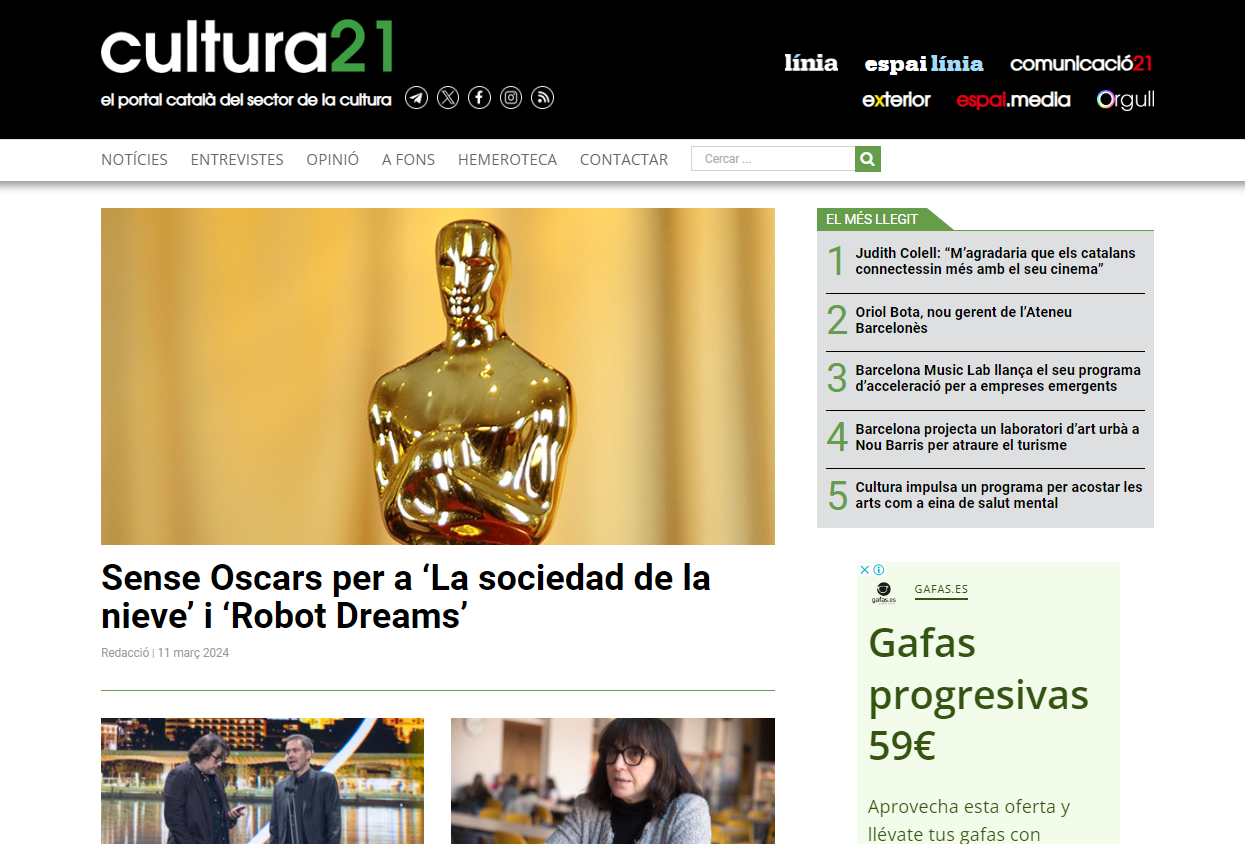
Task: Close the Gafas ad with the X icon
Action: click(865, 570)
